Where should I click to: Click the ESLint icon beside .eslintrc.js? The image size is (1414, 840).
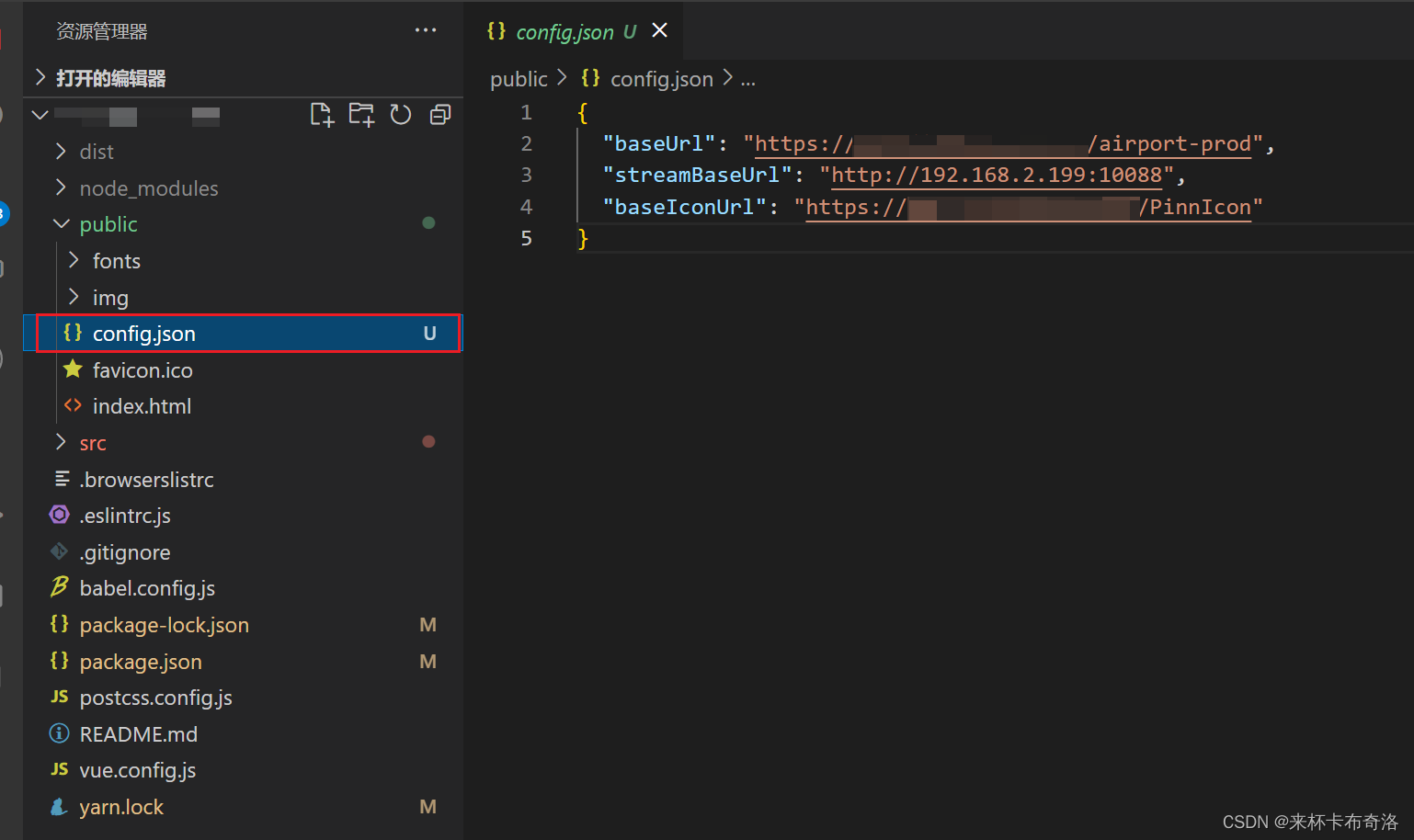coord(60,515)
